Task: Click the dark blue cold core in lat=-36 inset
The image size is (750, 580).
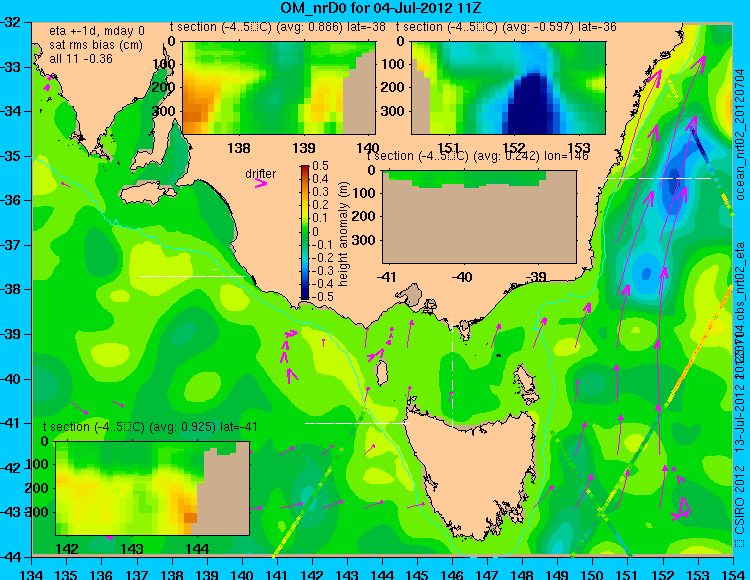Action: tap(530, 106)
